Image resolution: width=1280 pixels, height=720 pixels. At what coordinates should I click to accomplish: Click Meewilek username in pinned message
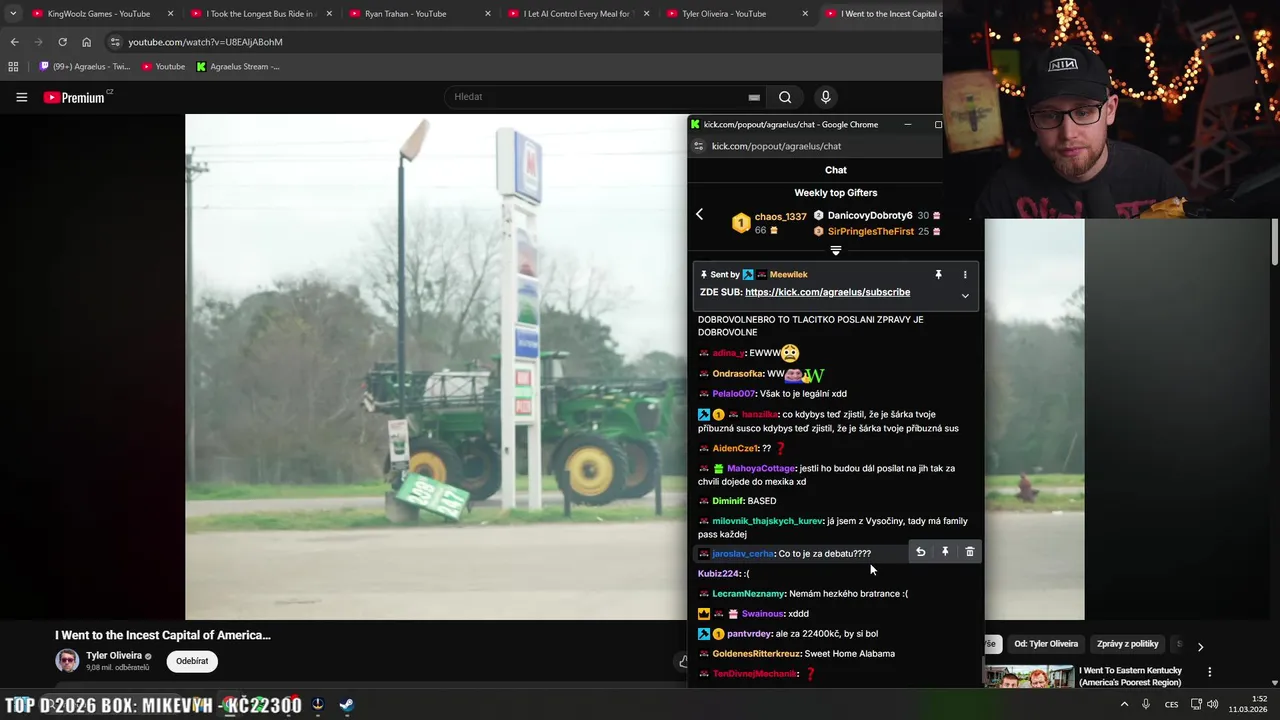[788, 274]
